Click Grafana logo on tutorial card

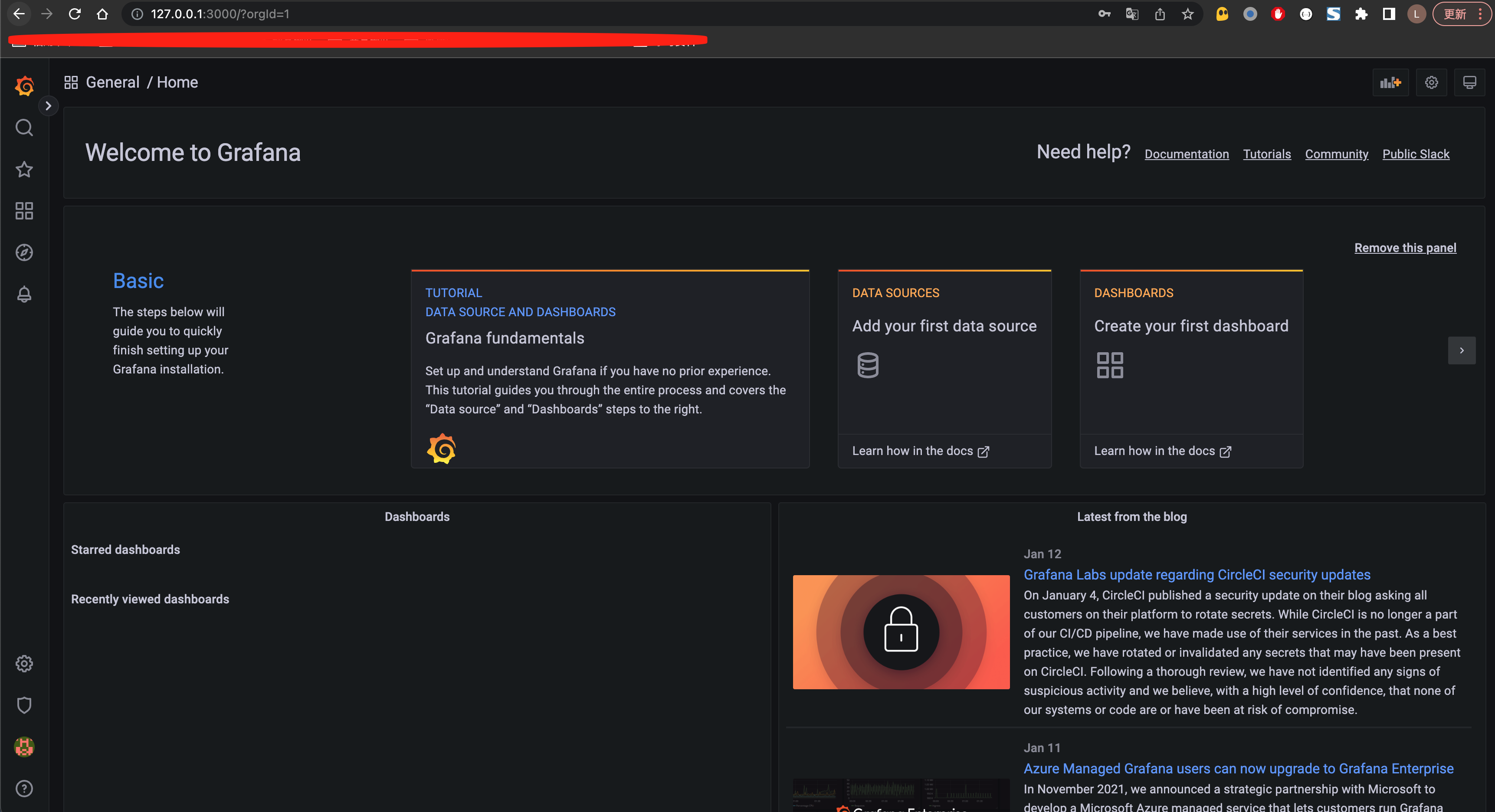(442, 449)
